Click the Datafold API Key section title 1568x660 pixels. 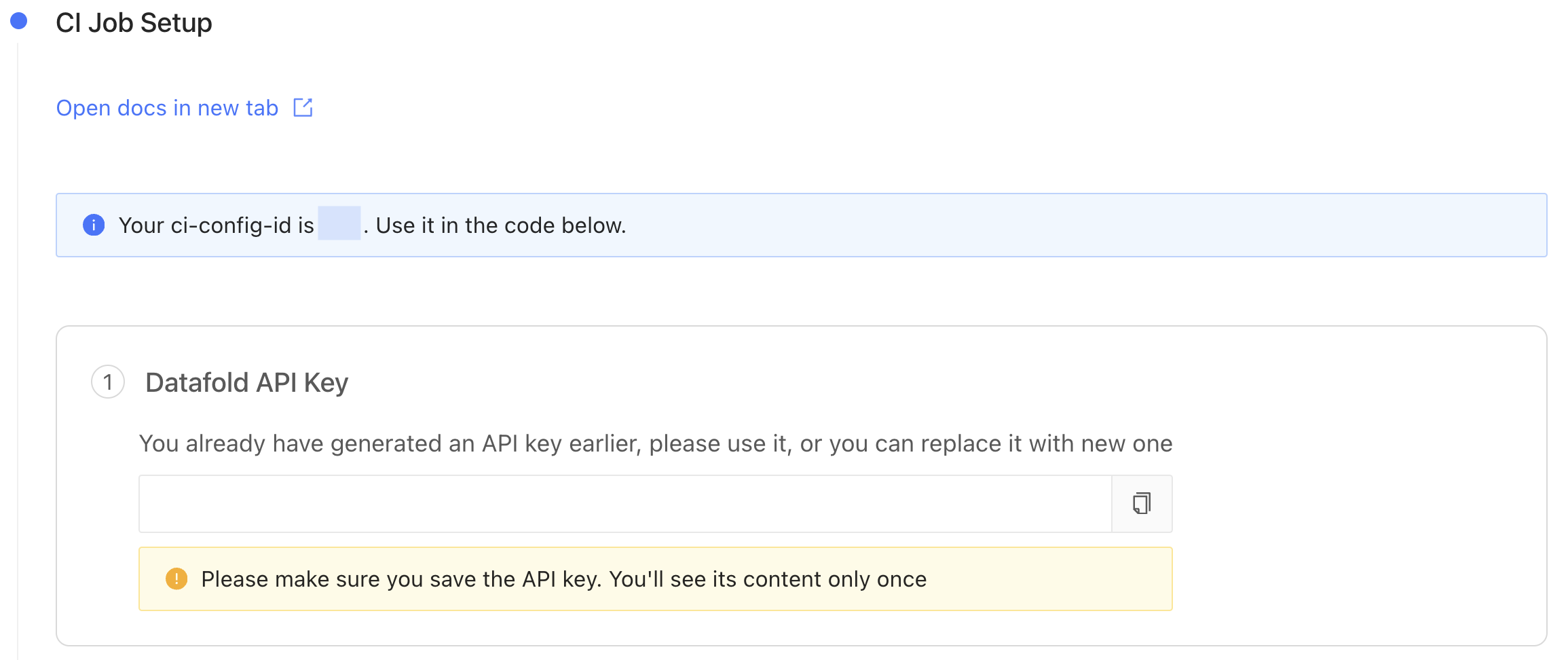[x=246, y=382]
